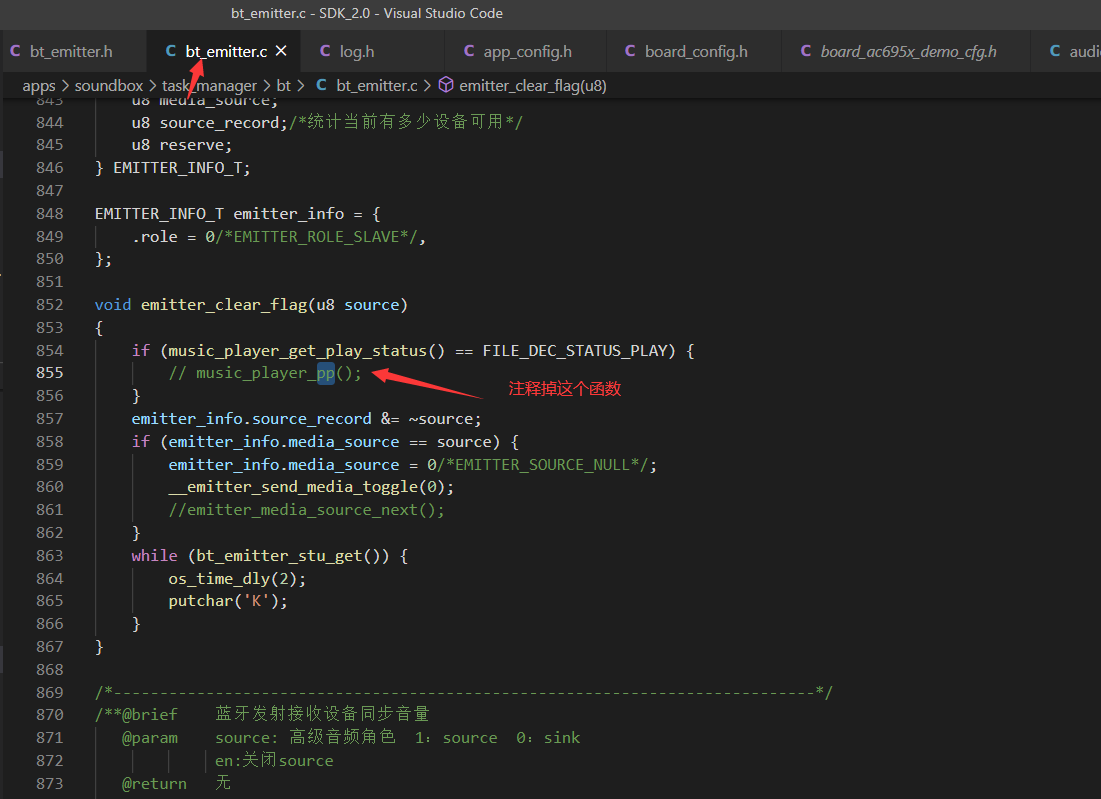Click line number 863 in the gutter

(50, 555)
